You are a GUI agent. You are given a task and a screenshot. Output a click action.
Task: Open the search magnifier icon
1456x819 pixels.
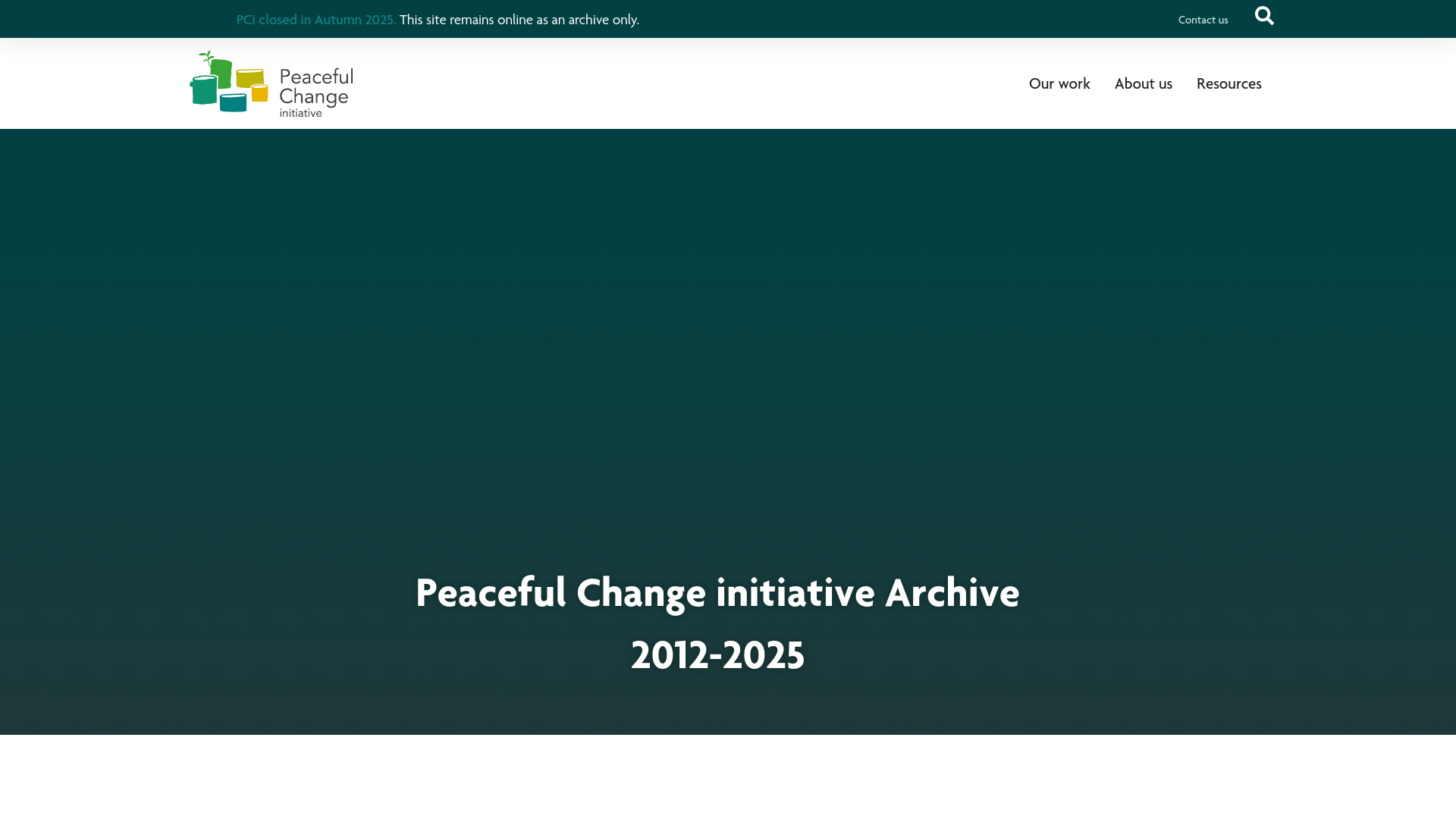(x=1264, y=16)
